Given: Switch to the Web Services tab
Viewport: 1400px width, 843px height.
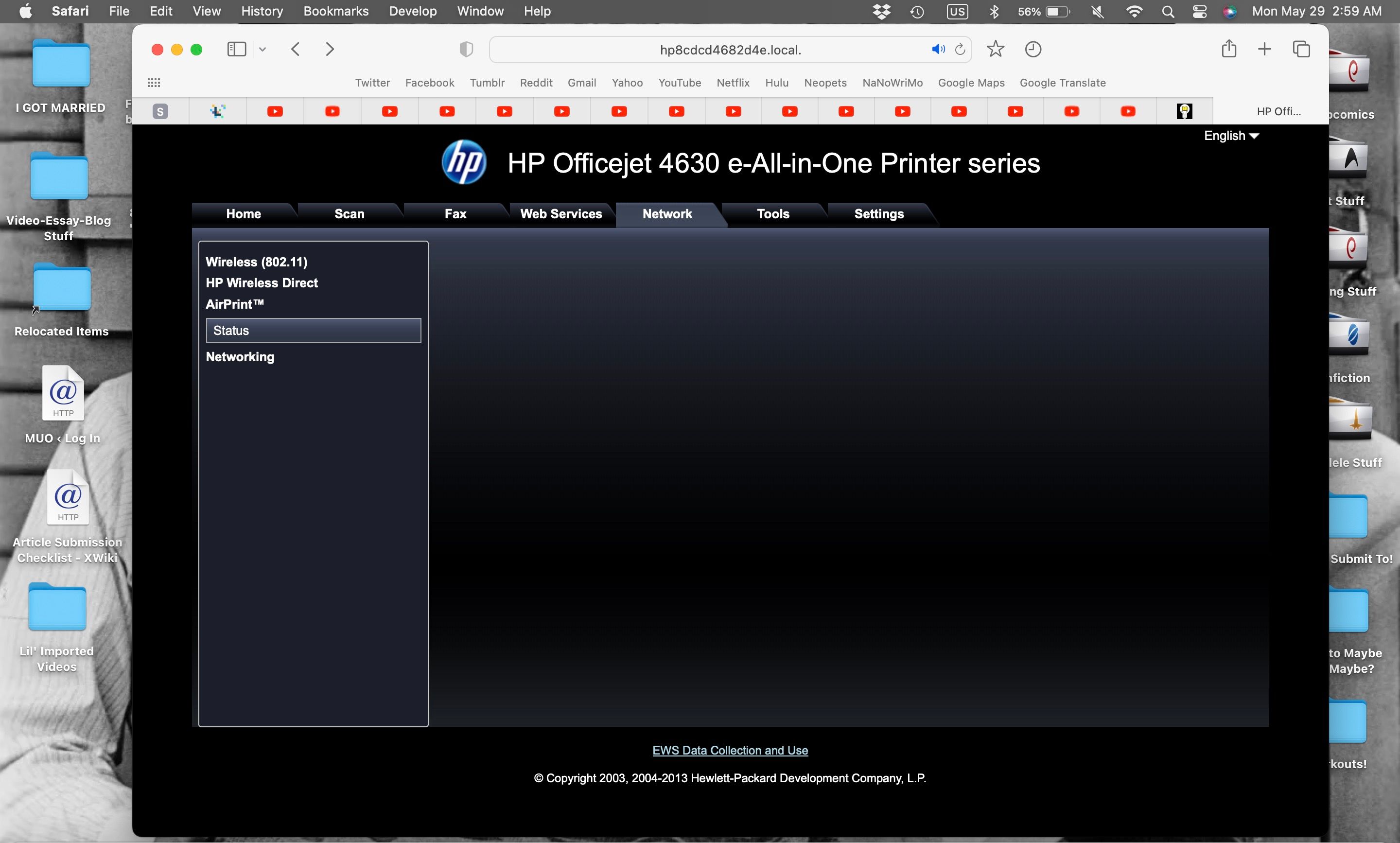Looking at the screenshot, I should pyautogui.click(x=560, y=214).
